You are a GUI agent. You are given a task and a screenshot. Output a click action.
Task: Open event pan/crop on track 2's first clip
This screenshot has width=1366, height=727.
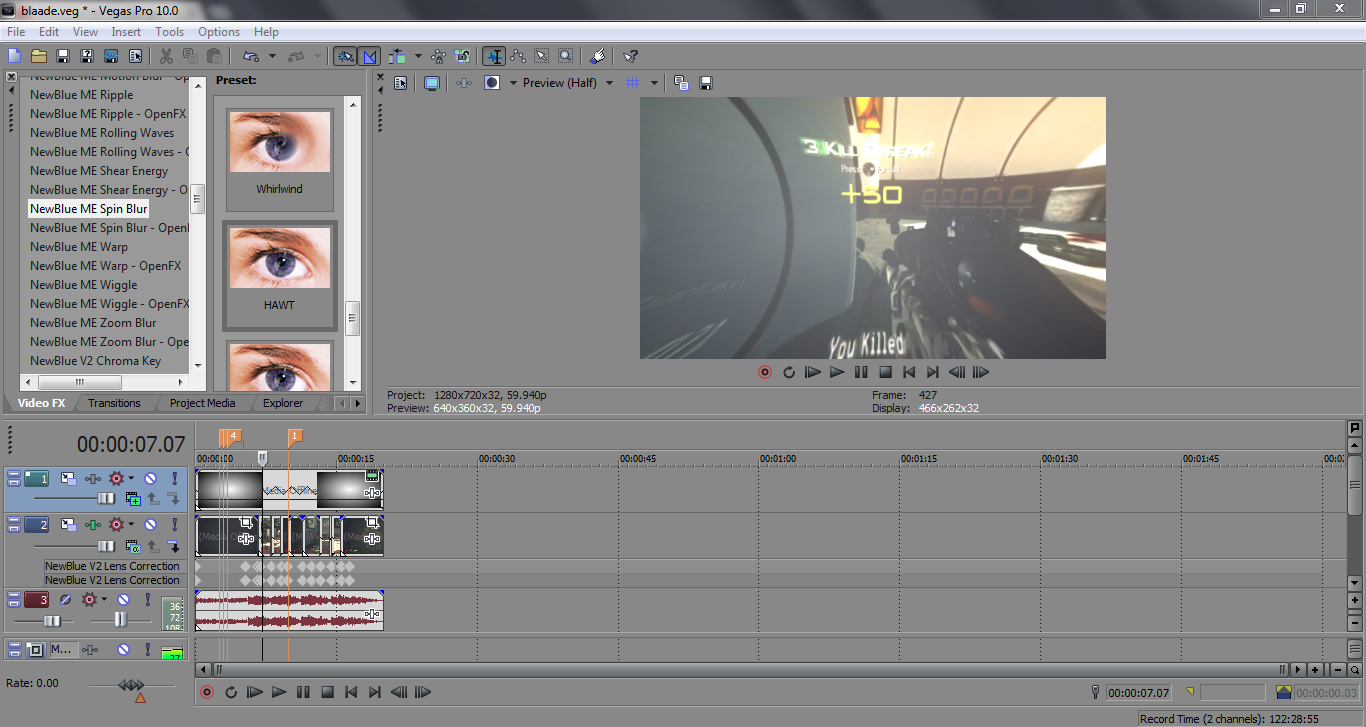[246, 522]
